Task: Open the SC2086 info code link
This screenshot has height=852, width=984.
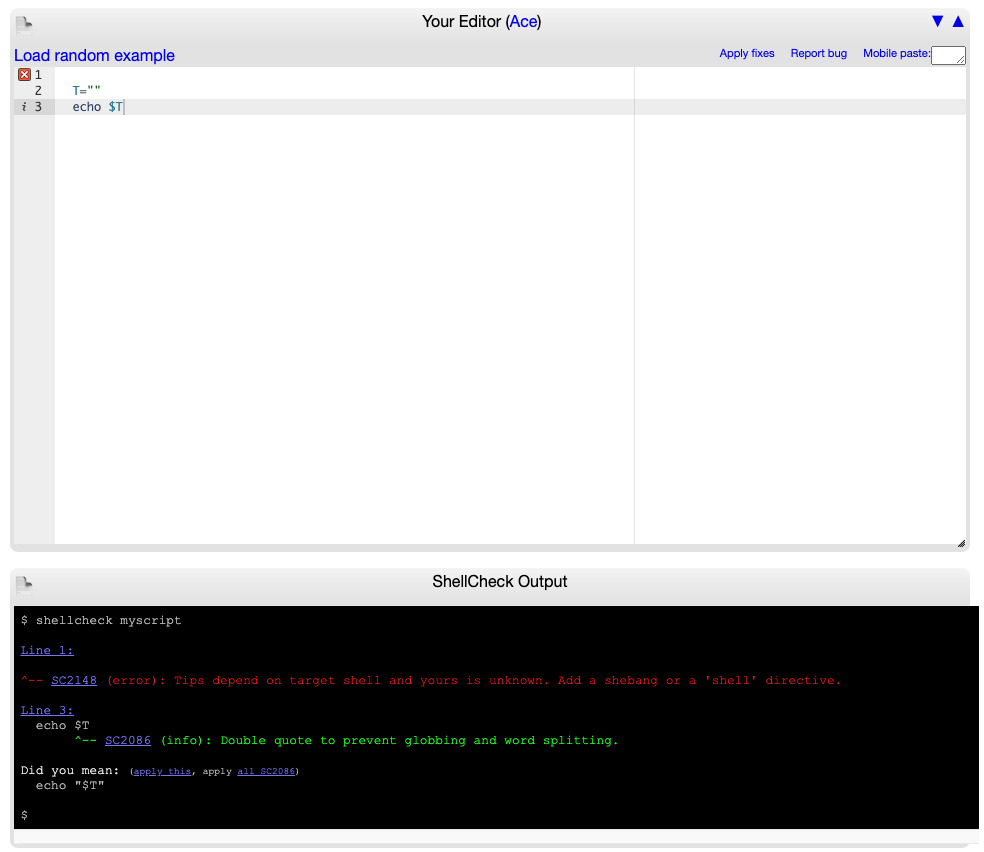Action: (127, 740)
